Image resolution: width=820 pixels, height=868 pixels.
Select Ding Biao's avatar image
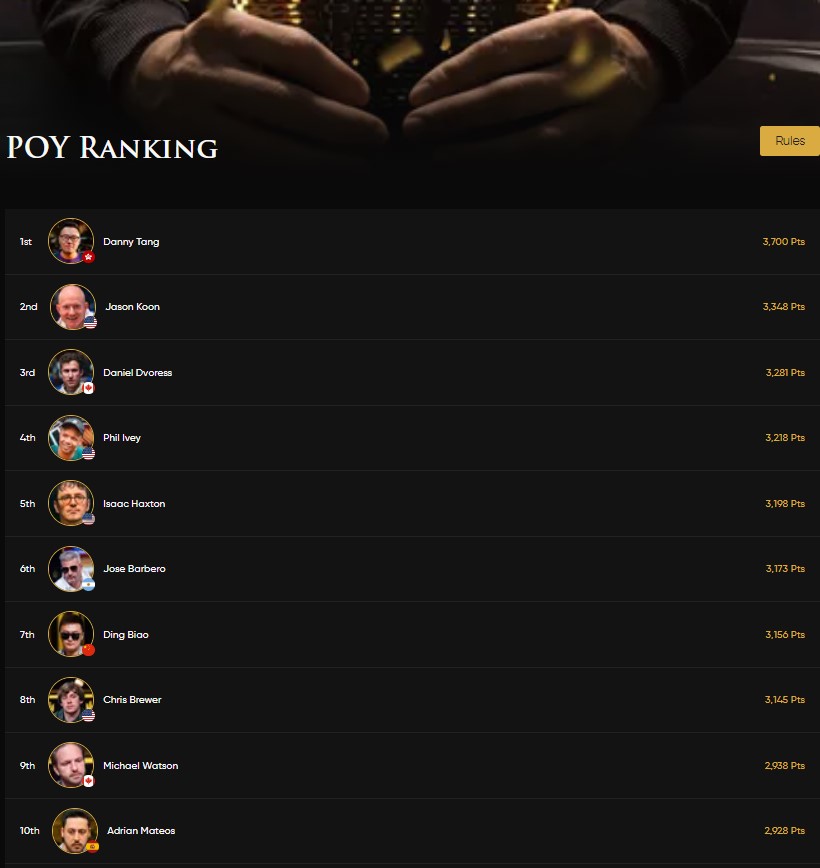click(71, 634)
